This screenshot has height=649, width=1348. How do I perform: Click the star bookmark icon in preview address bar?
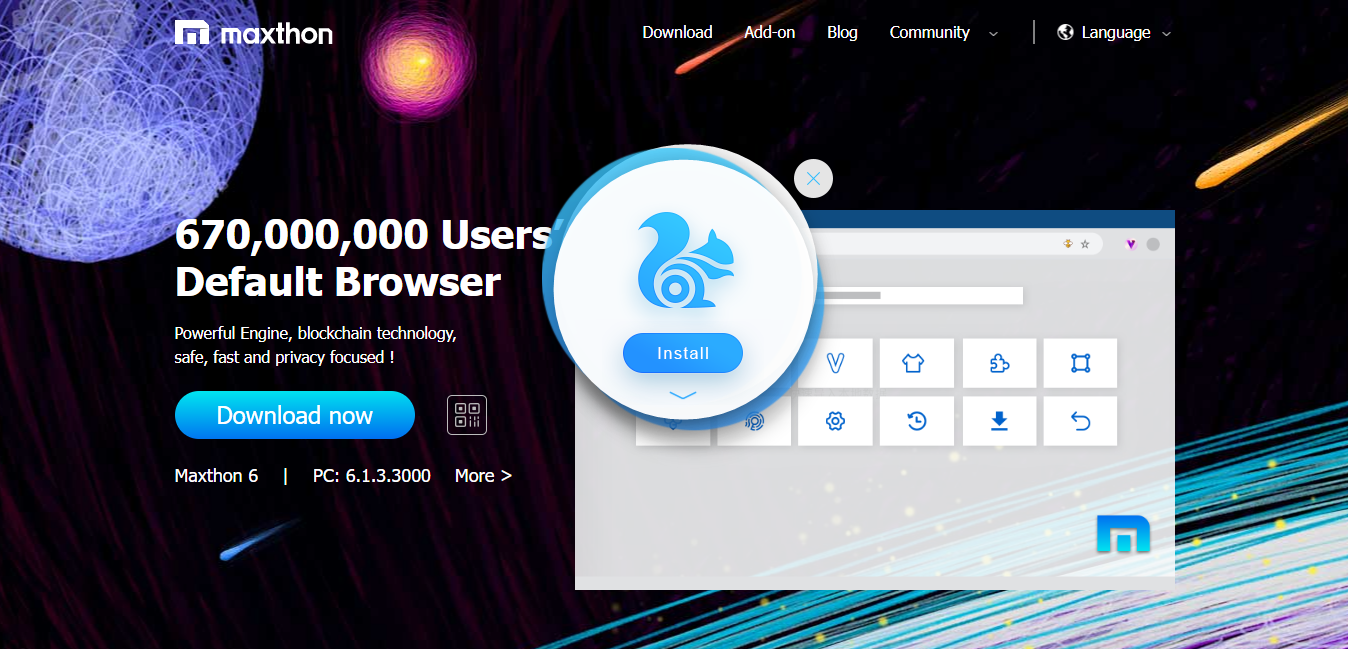pyautogui.click(x=1085, y=244)
